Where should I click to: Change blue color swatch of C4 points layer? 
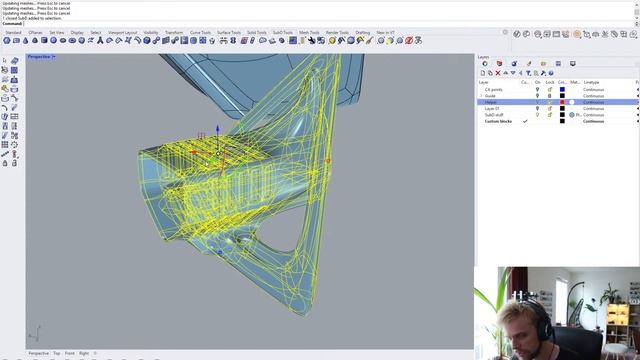click(562, 89)
